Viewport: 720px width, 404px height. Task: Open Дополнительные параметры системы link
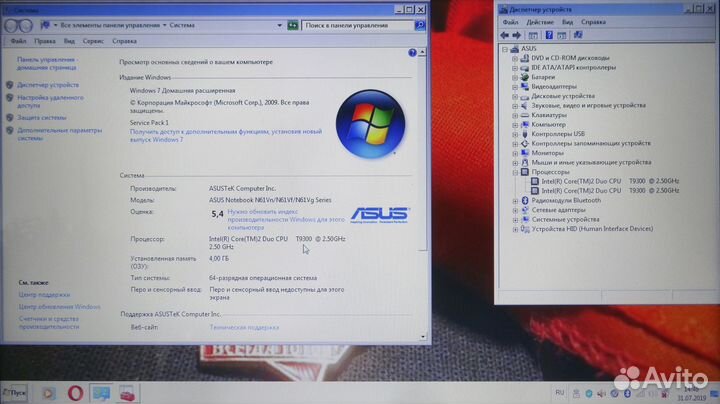60,134
